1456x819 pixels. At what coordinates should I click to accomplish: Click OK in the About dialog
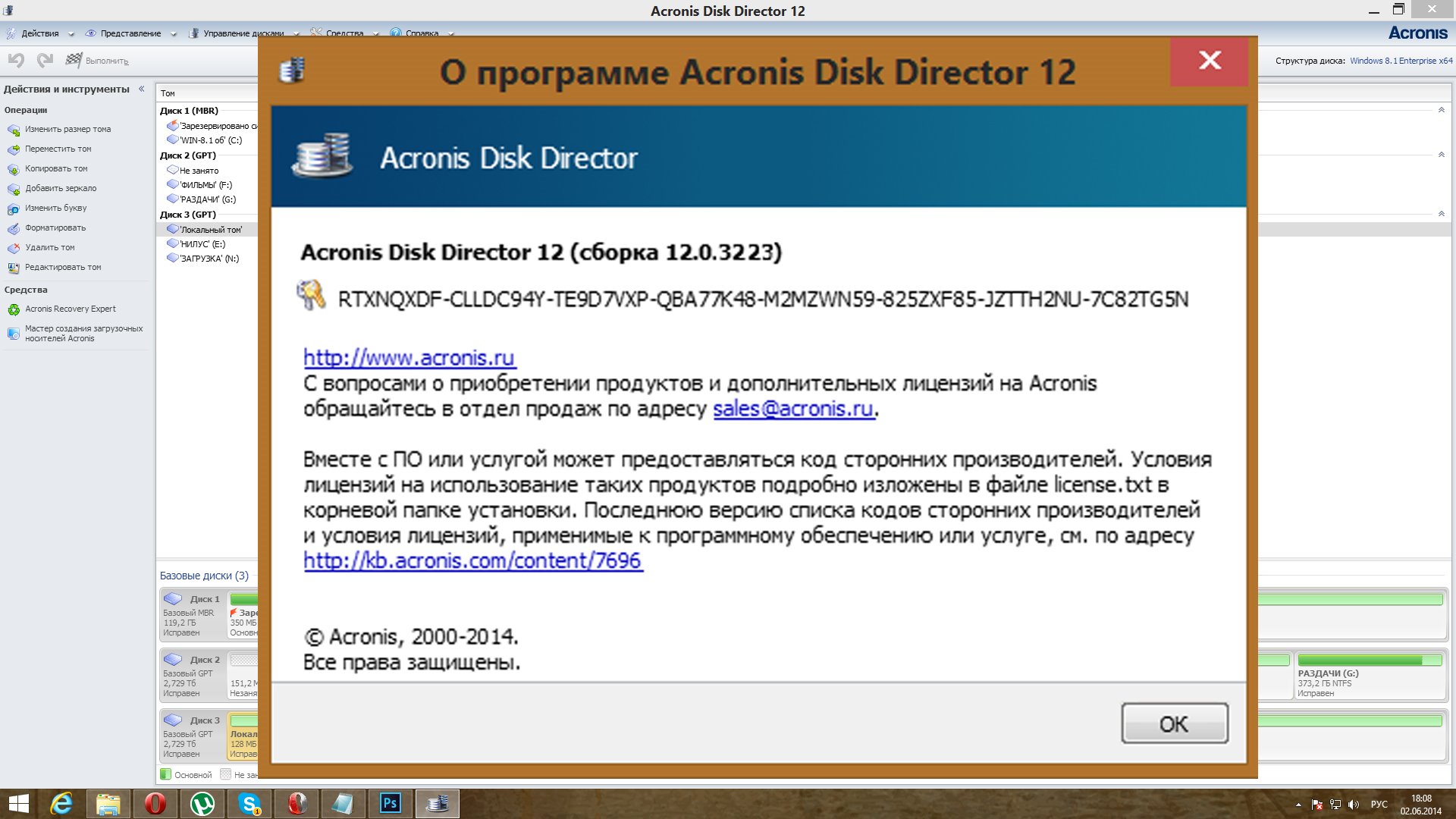coord(1174,723)
